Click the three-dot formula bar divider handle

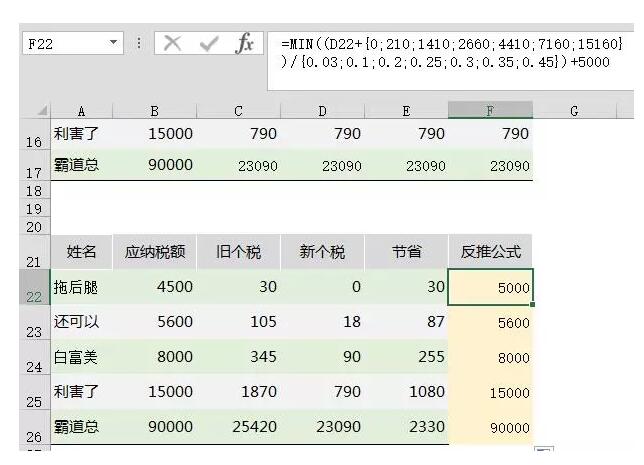pyautogui.click(x=139, y=43)
